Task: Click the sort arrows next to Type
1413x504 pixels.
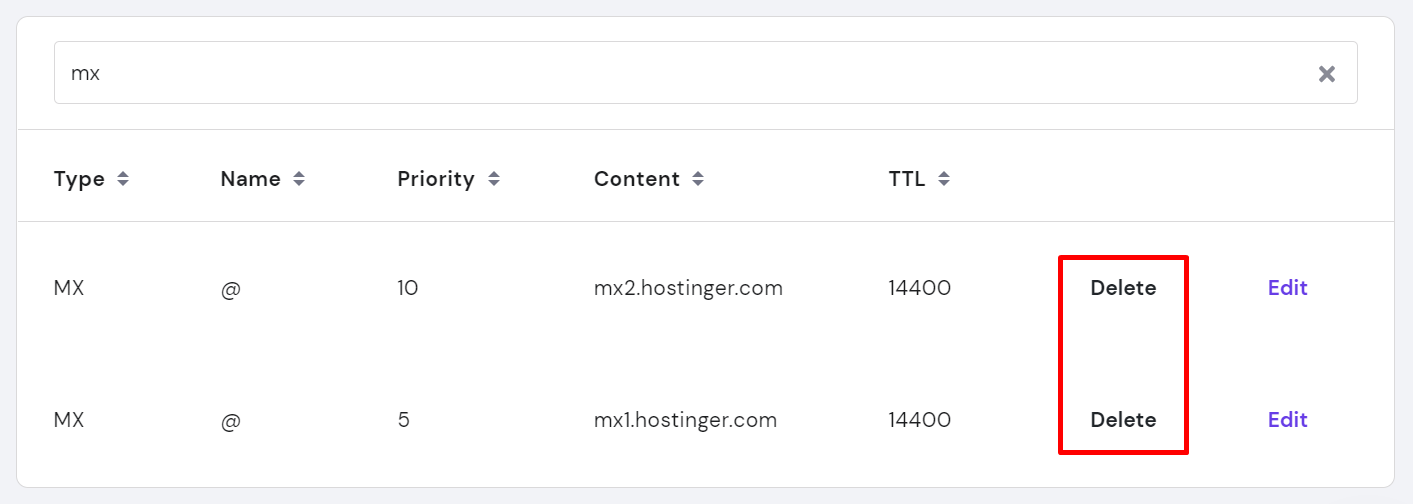Action: (122, 179)
